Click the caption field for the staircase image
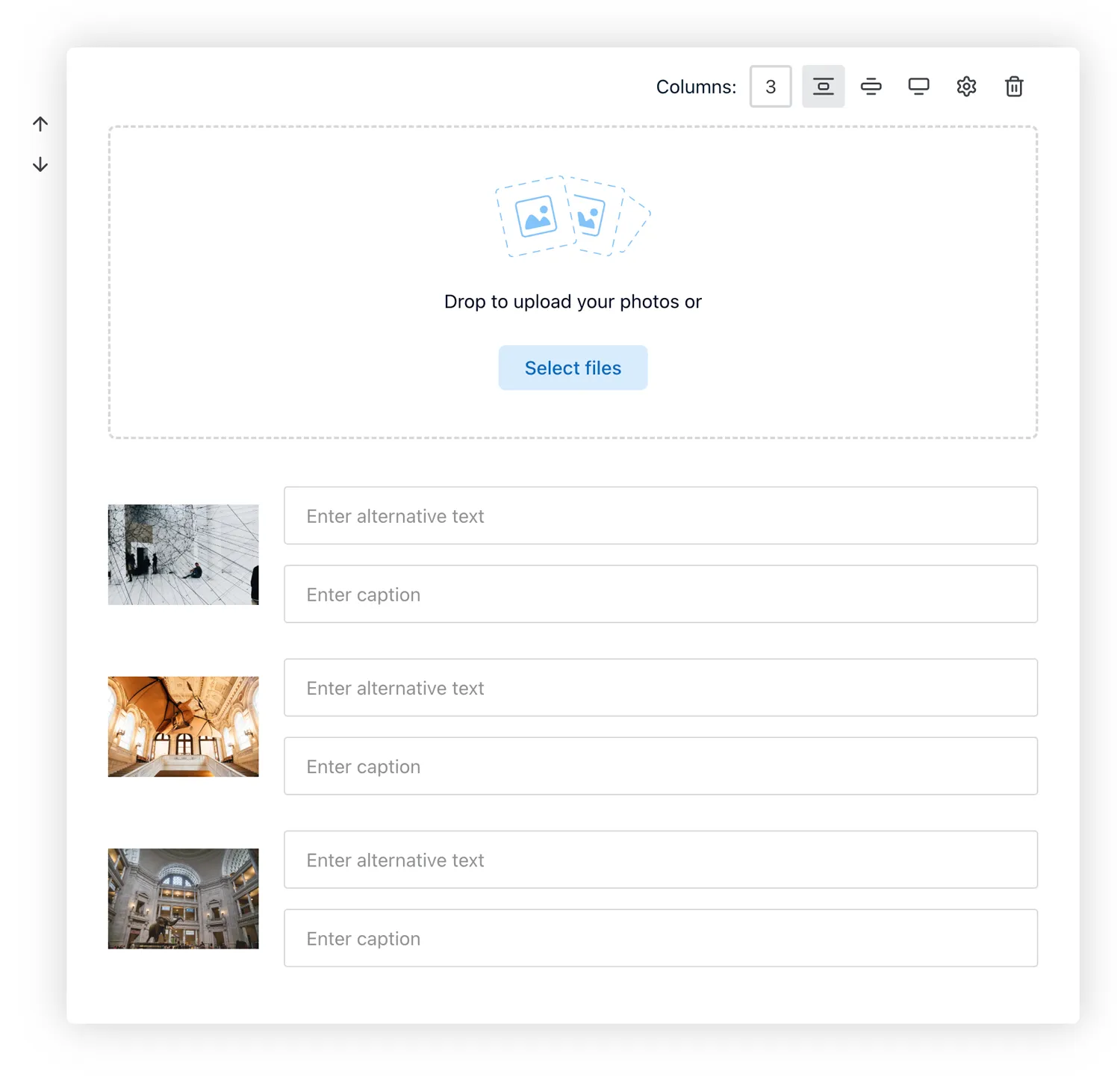1117x1092 pixels. (x=660, y=766)
